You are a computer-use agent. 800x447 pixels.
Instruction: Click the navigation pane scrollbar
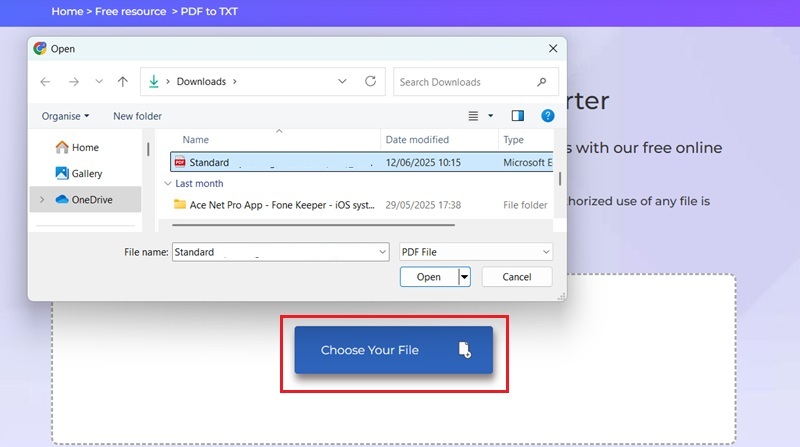148,149
